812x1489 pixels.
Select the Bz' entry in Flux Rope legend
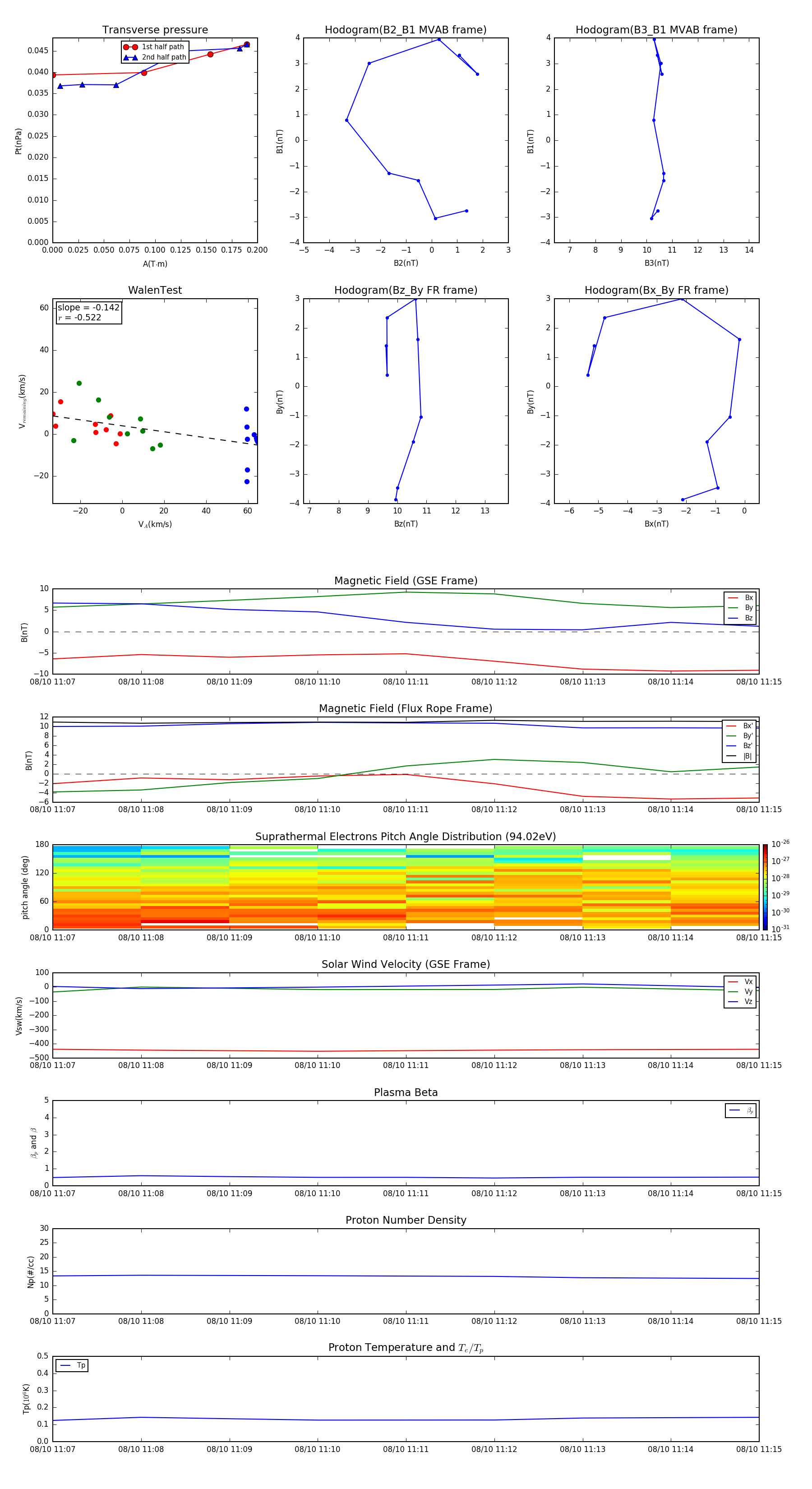pyautogui.click(x=740, y=746)
